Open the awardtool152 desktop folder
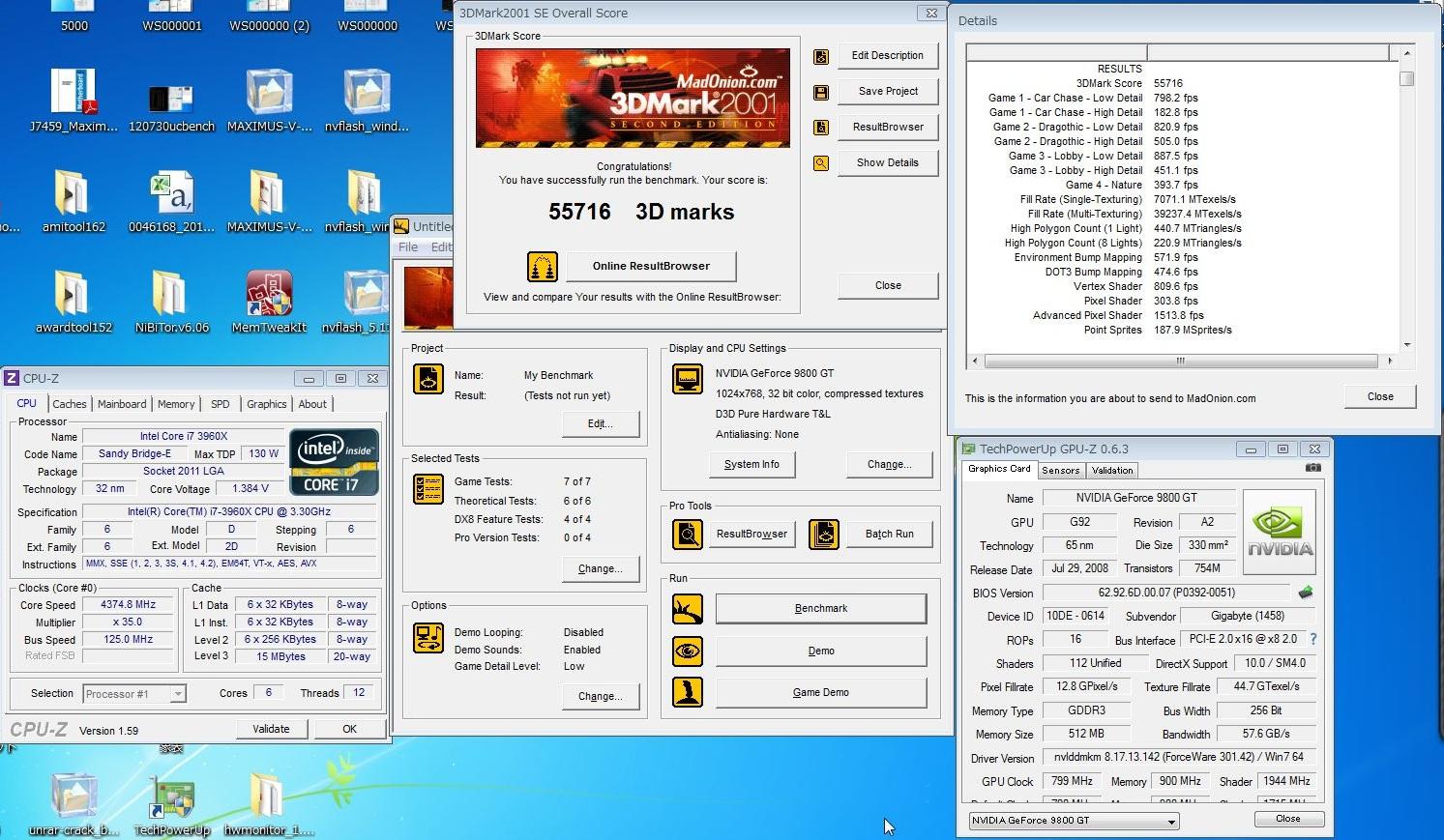 click(x=74, y=303)
